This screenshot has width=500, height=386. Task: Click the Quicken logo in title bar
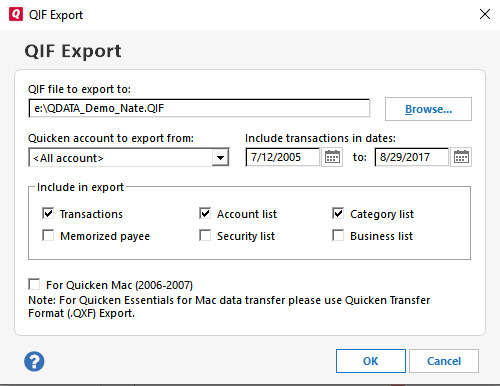coord(16,14)
